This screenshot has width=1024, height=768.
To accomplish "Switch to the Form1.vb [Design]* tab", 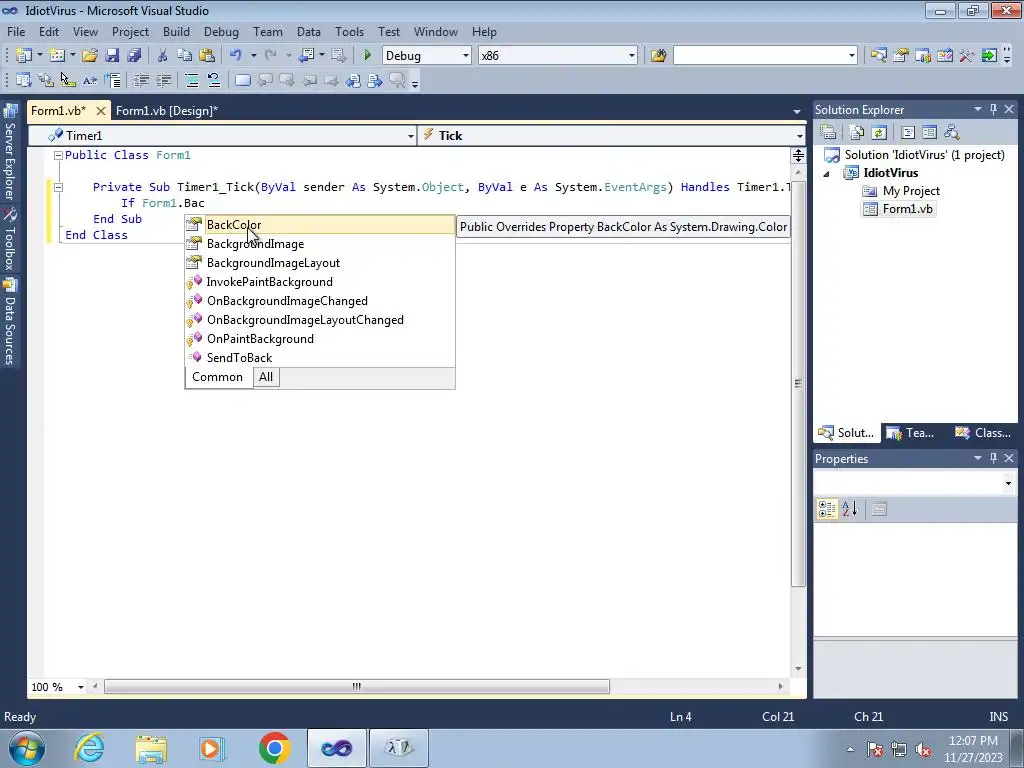I will tap(167, 110).
